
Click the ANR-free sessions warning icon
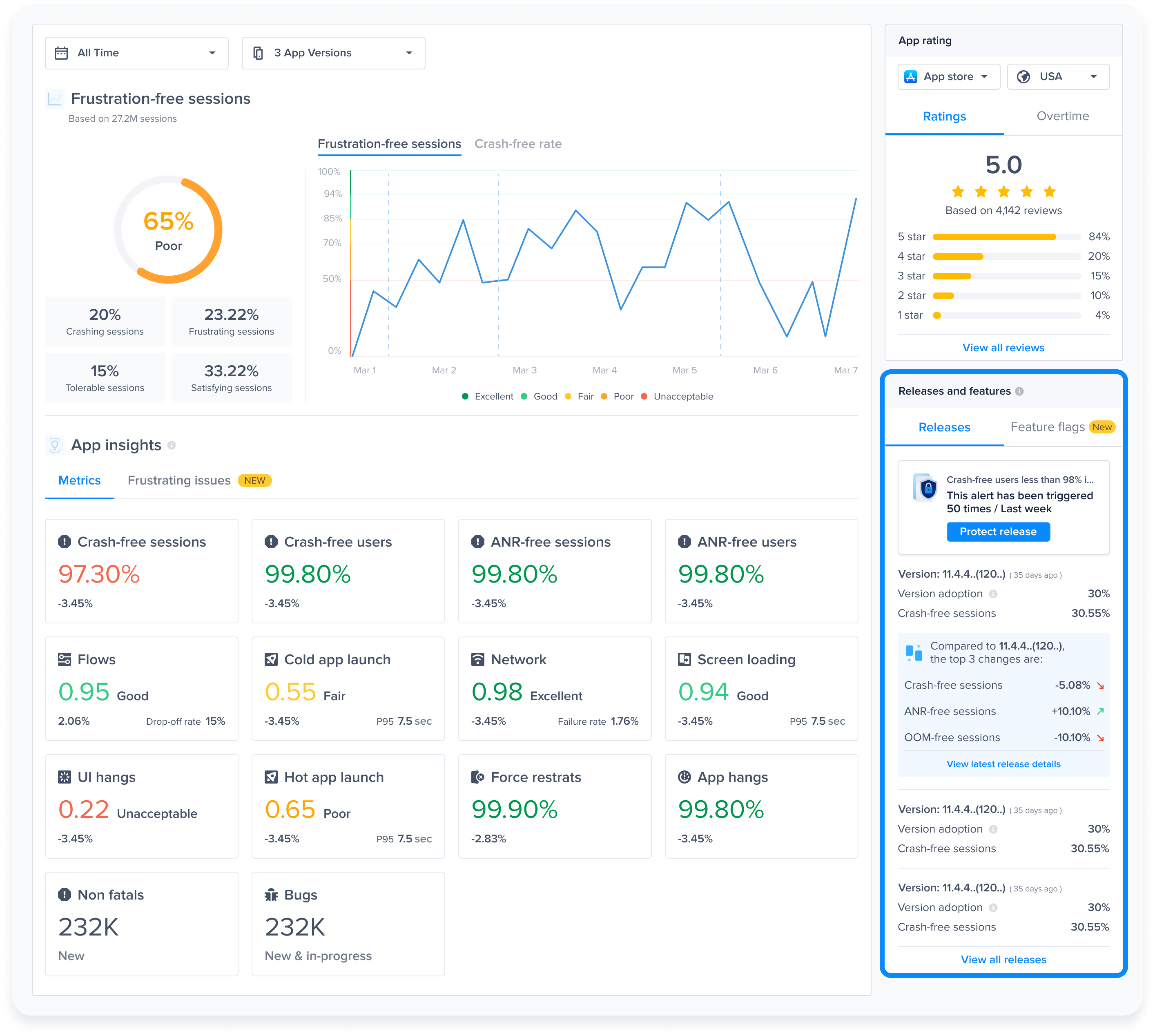[x=477, y=541]
